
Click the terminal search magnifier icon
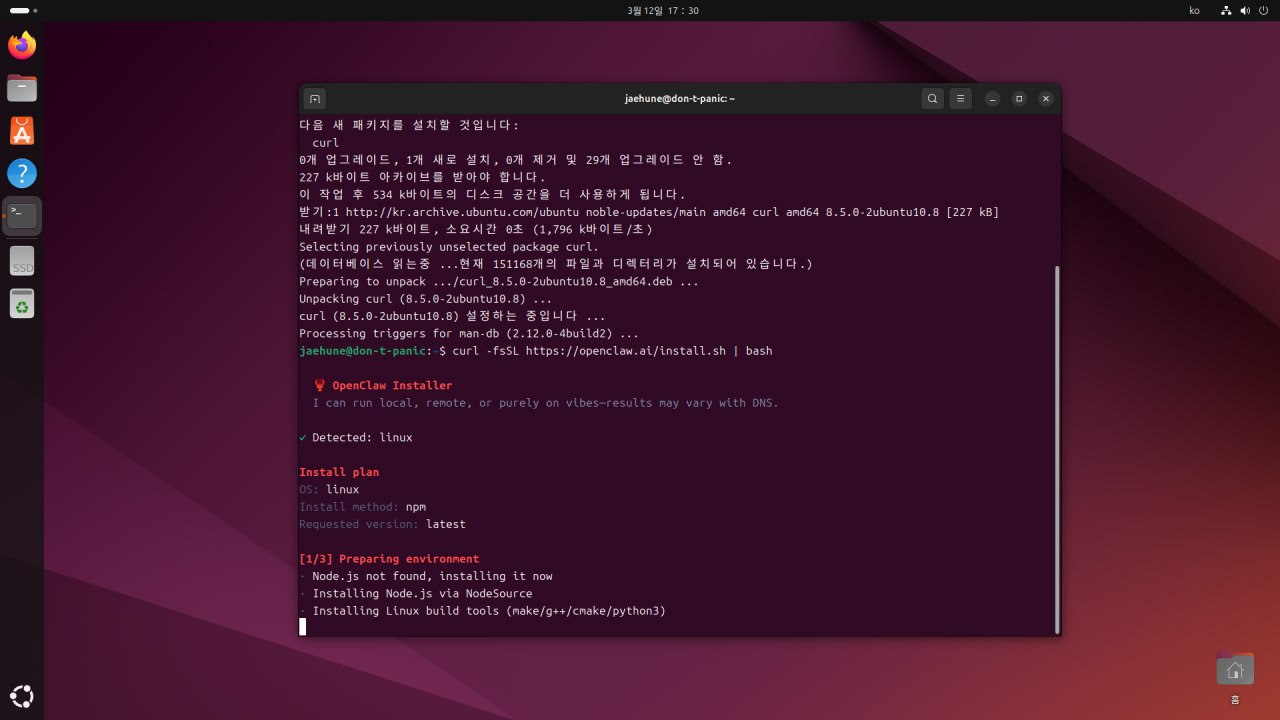pos(932,98)
